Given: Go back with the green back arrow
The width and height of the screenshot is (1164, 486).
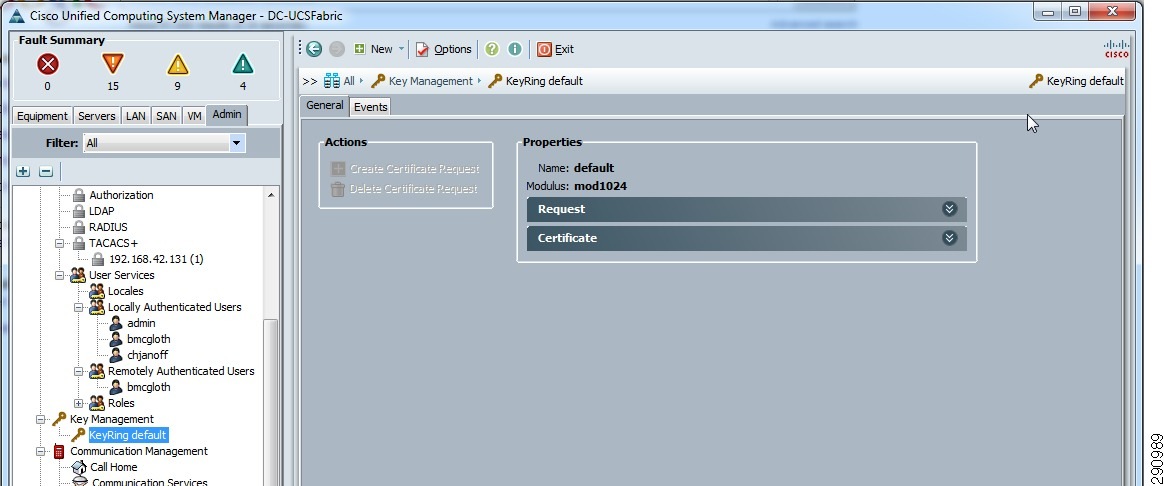Looking at the screenshot, I should pos(314,49).
